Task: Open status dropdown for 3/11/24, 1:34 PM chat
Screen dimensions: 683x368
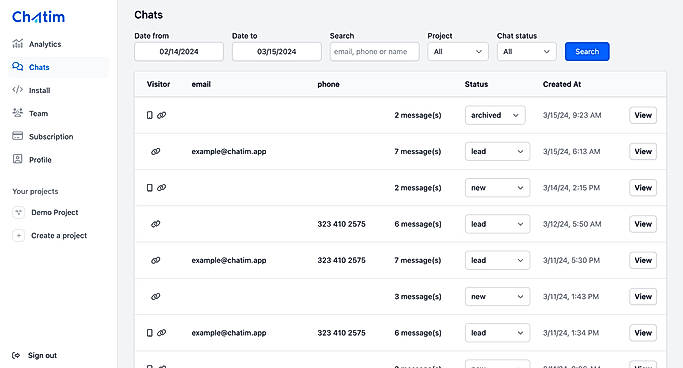Action: [497, 333]
